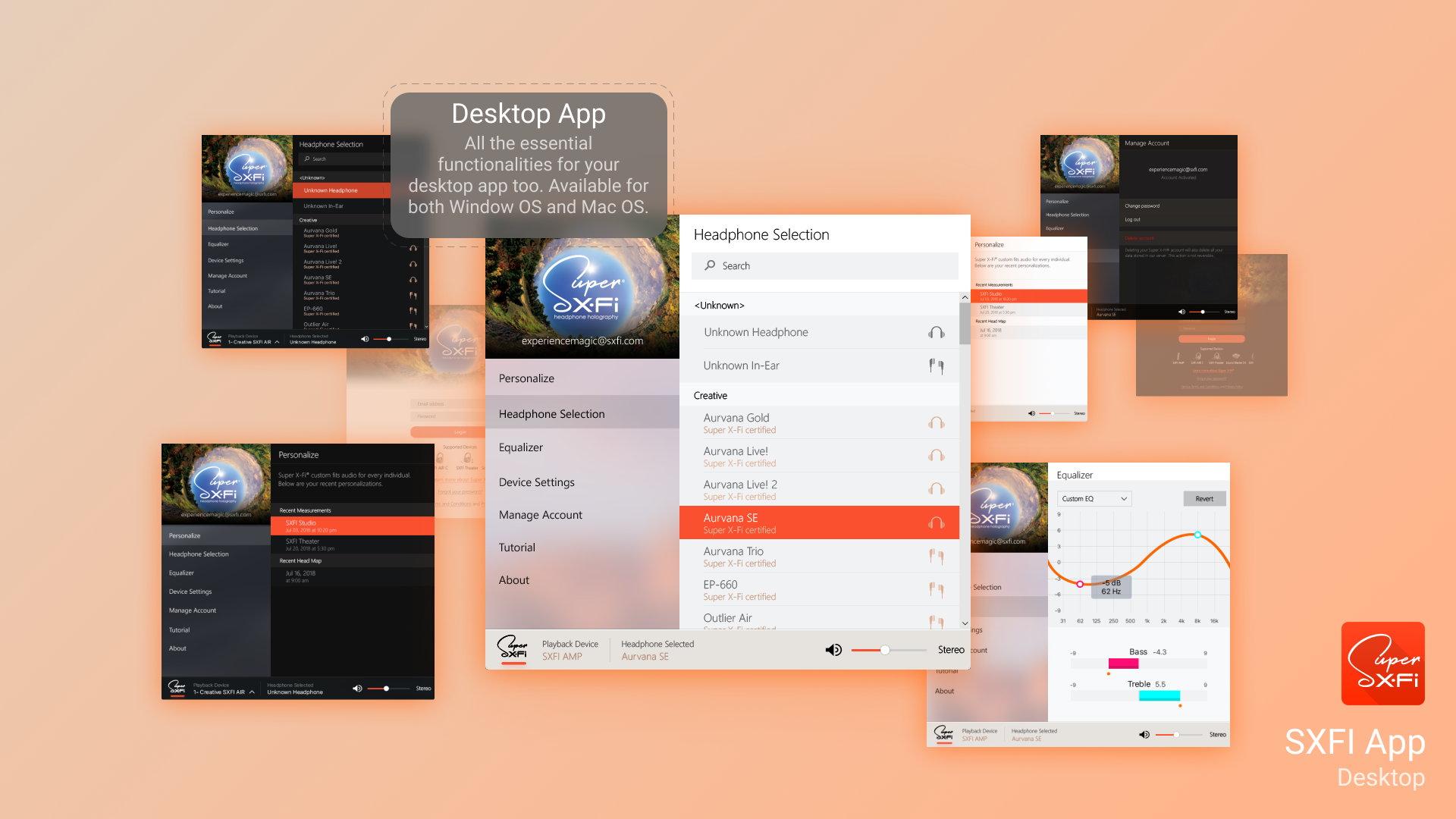Click speaker icon in dark Manage Account window
Screen dimensions: 1456x819
click(x=1181, y=312)
